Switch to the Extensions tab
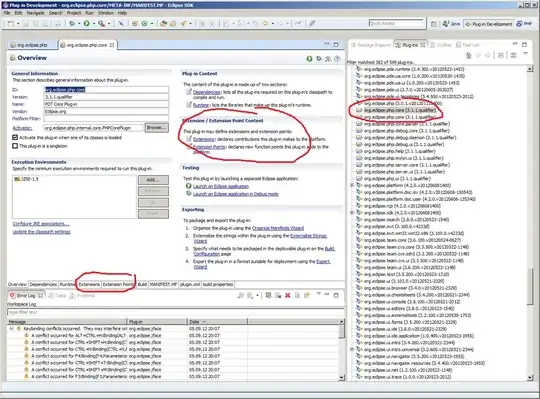 (89, 284)
